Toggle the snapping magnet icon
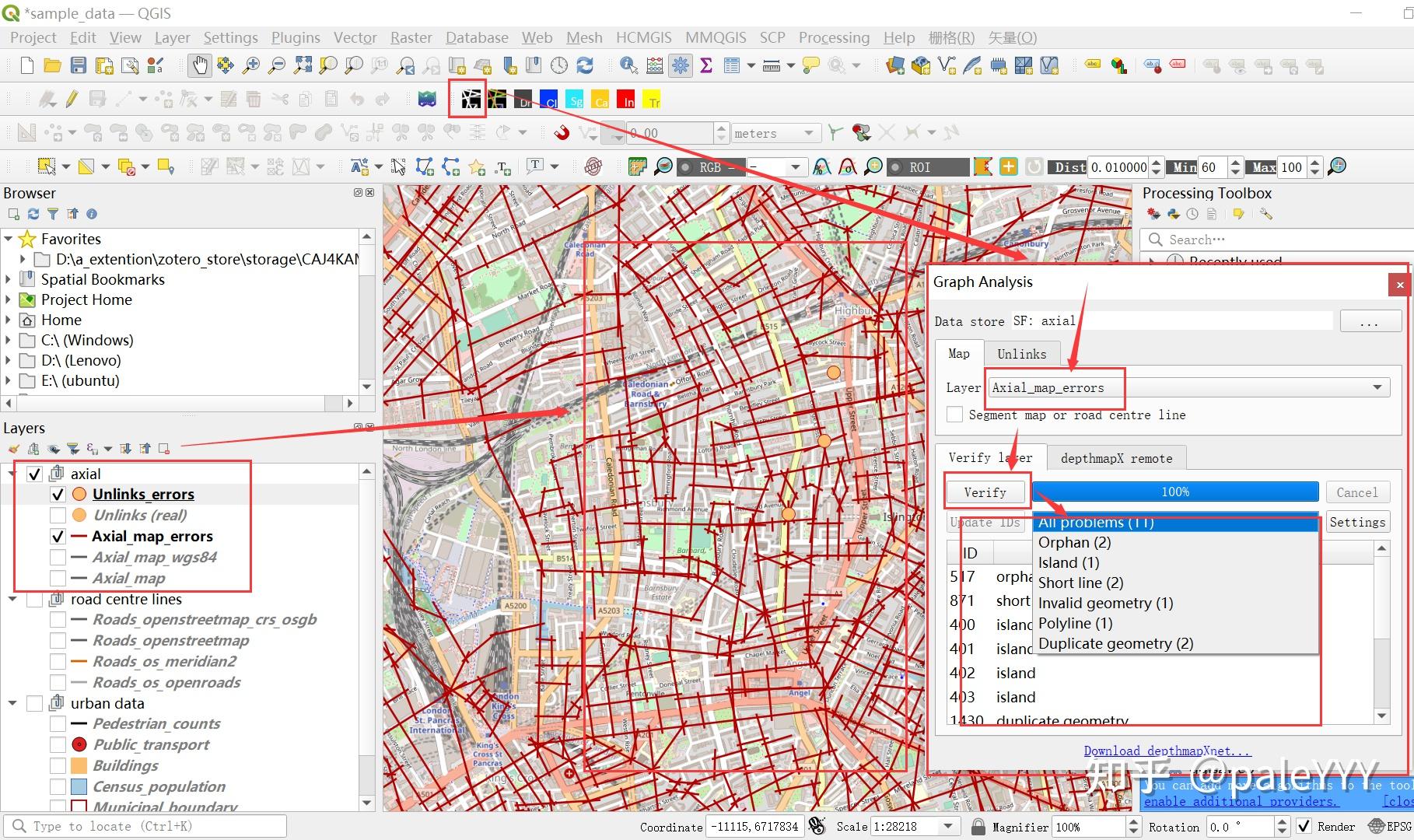Screen dimensions: 1414x840 coord(561,133)
